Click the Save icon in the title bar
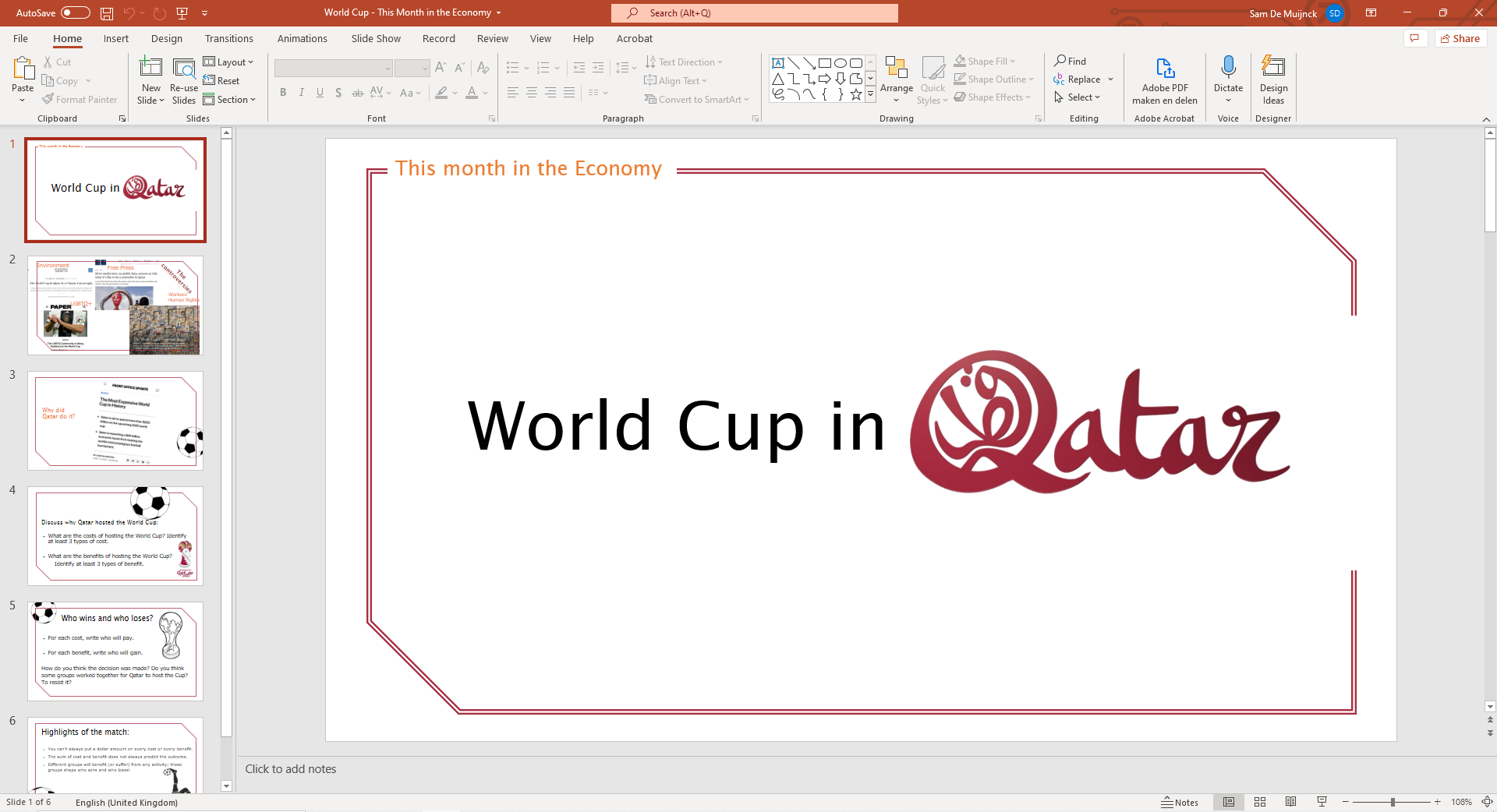This screenshot has width=1497, height=812. 107,13
